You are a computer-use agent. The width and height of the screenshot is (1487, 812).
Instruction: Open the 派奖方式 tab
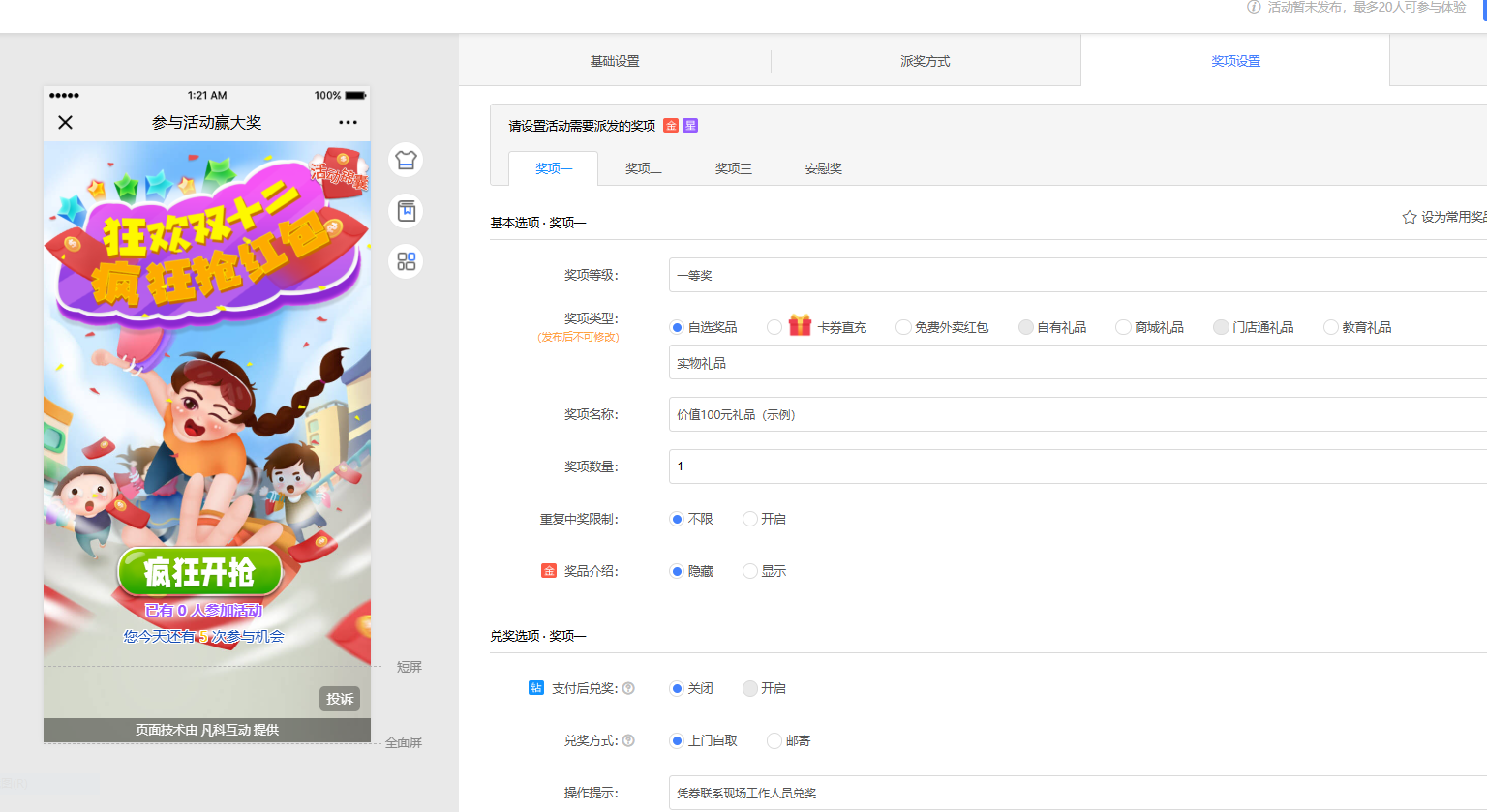click(x=925, y=61)
